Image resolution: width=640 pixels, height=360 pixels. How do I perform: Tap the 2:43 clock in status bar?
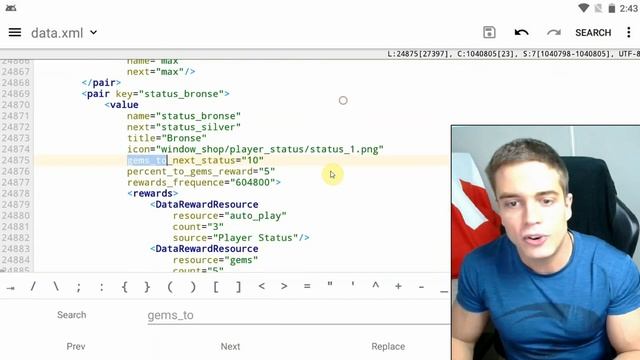(629, 8)
